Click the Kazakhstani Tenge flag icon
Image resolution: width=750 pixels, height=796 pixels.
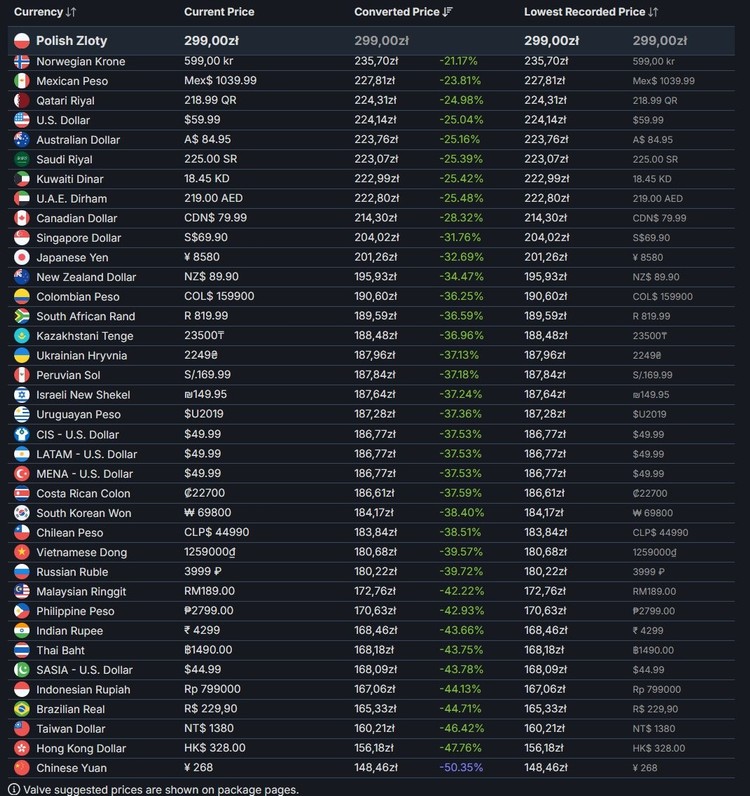coord(22,336)
